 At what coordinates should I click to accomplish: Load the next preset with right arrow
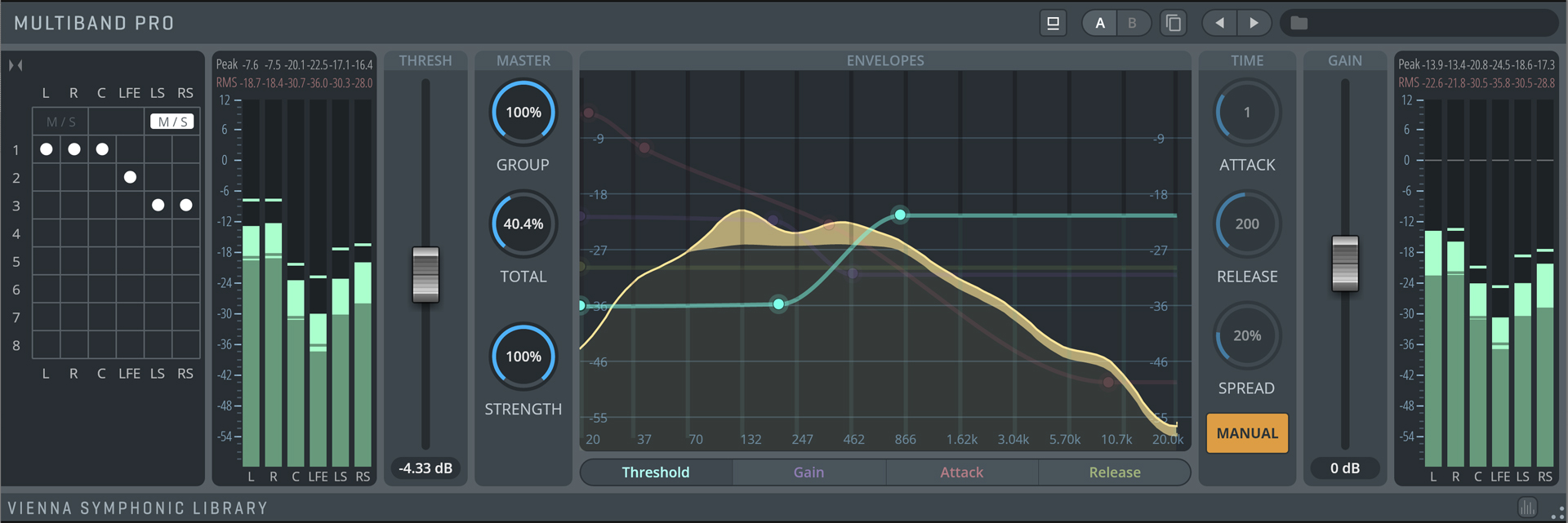(x=1254, y=23)
